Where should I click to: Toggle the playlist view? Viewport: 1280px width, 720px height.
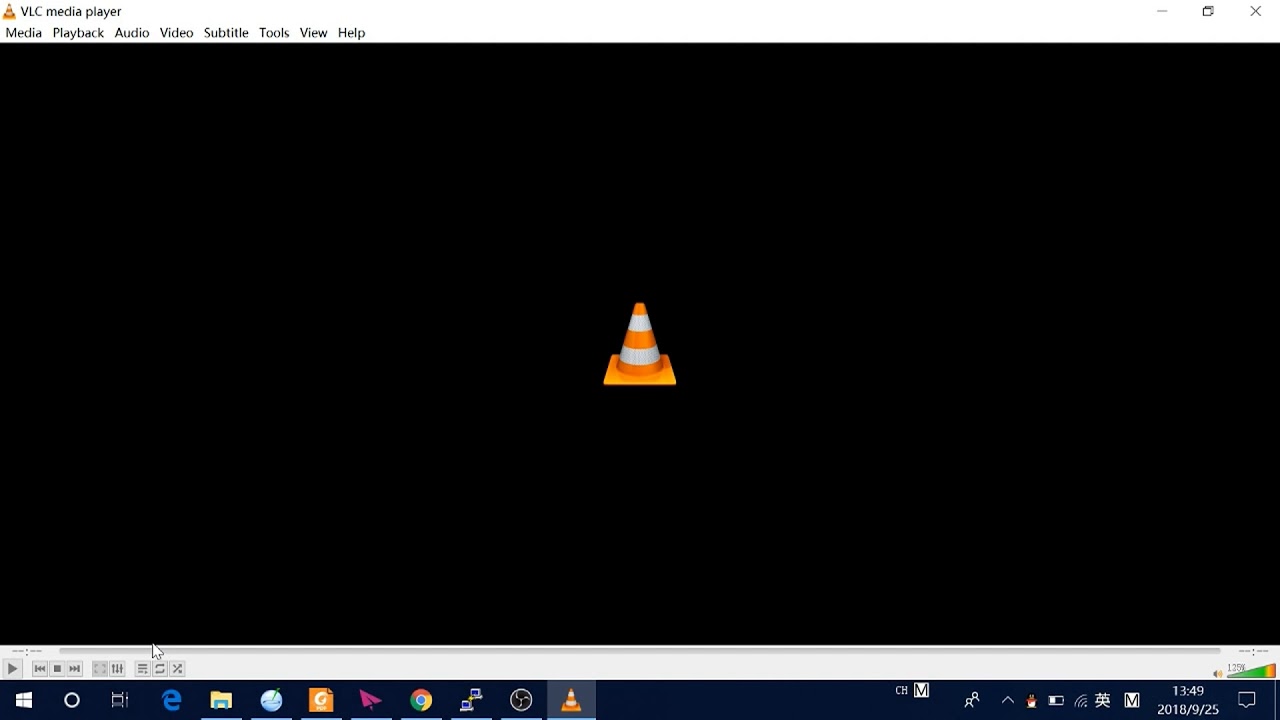tap(143, 669)
